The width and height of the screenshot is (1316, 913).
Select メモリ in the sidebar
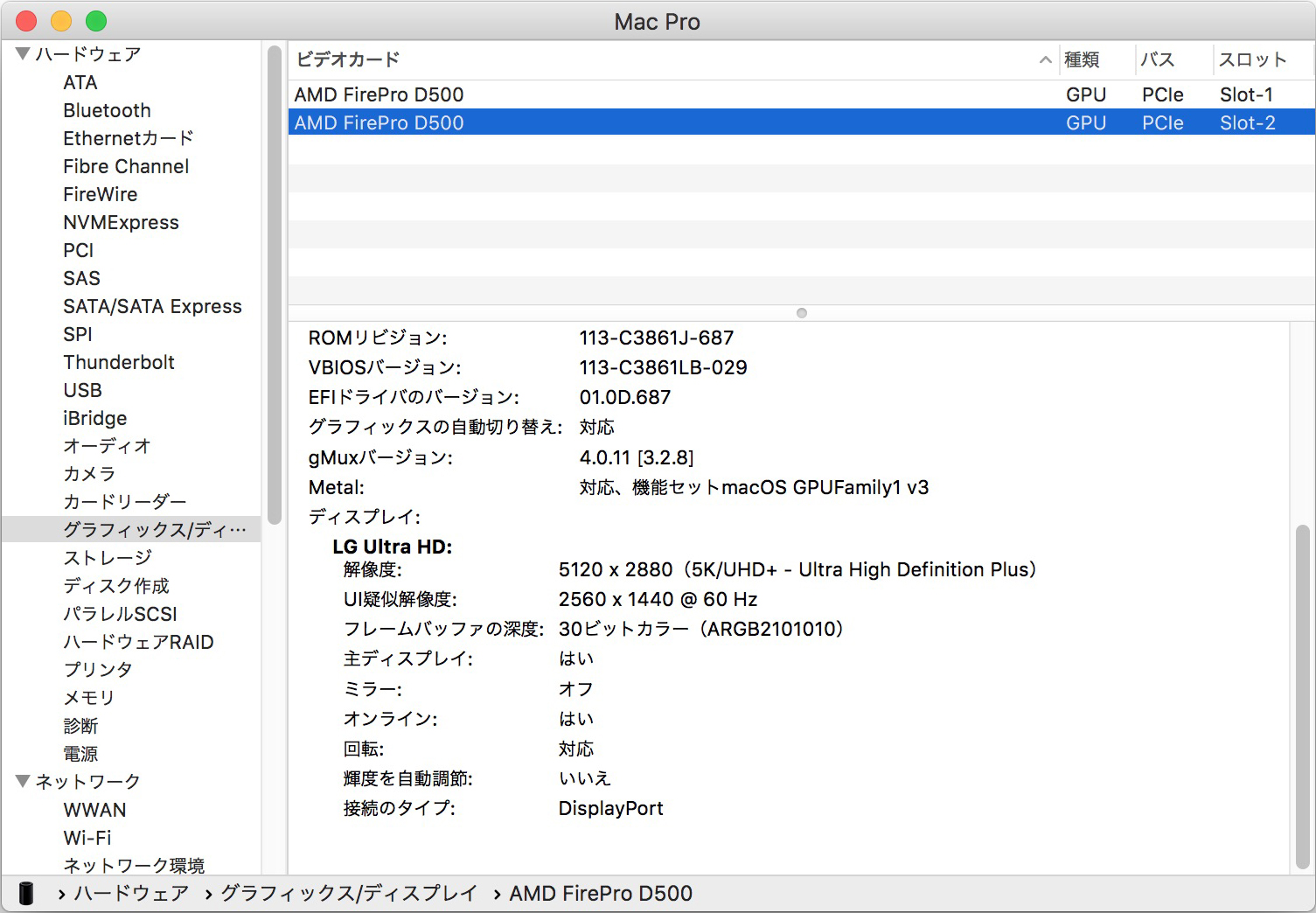(88, 697)
